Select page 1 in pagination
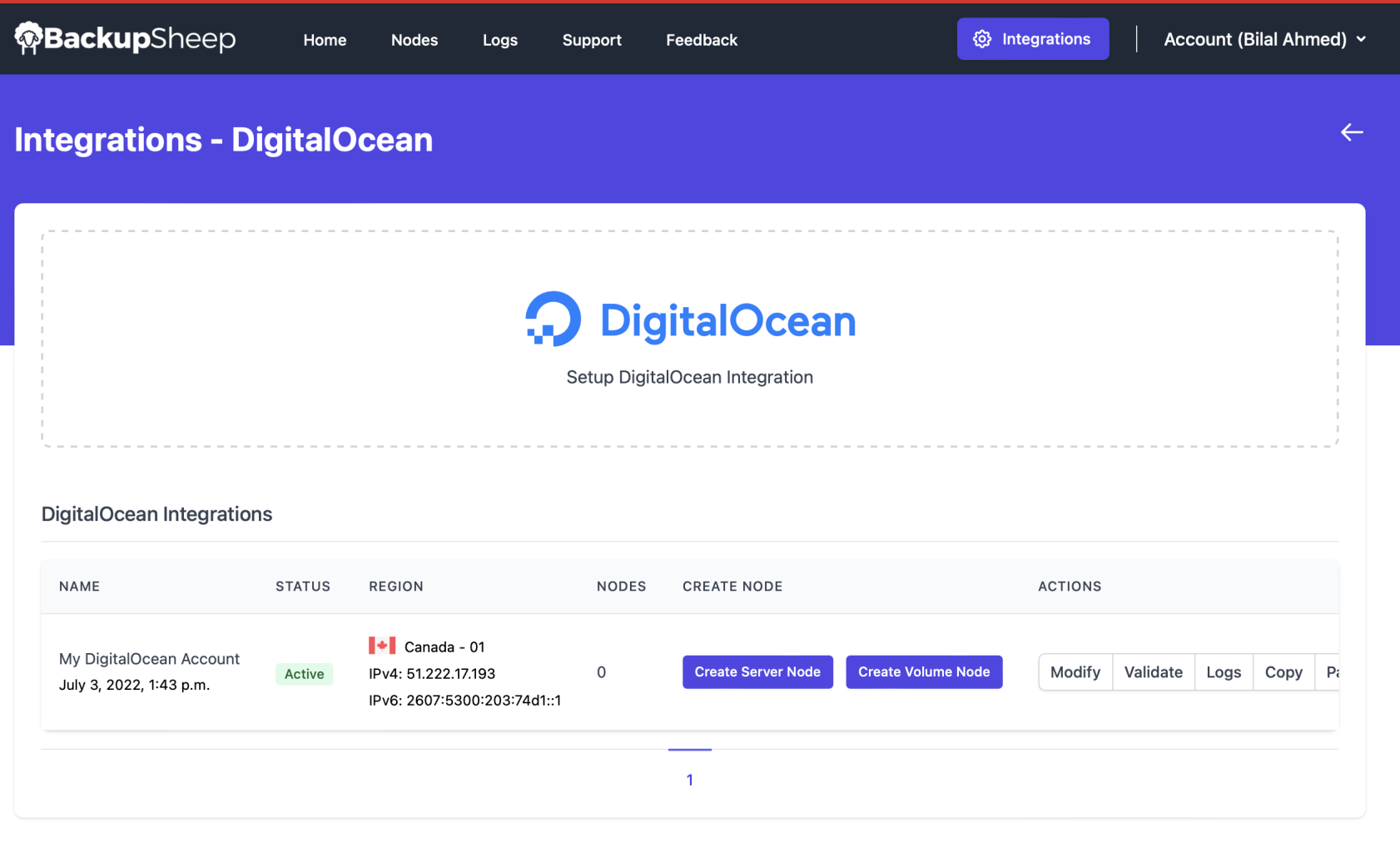This screenshot has height=852, width=1400. click(x=690, y=780)
